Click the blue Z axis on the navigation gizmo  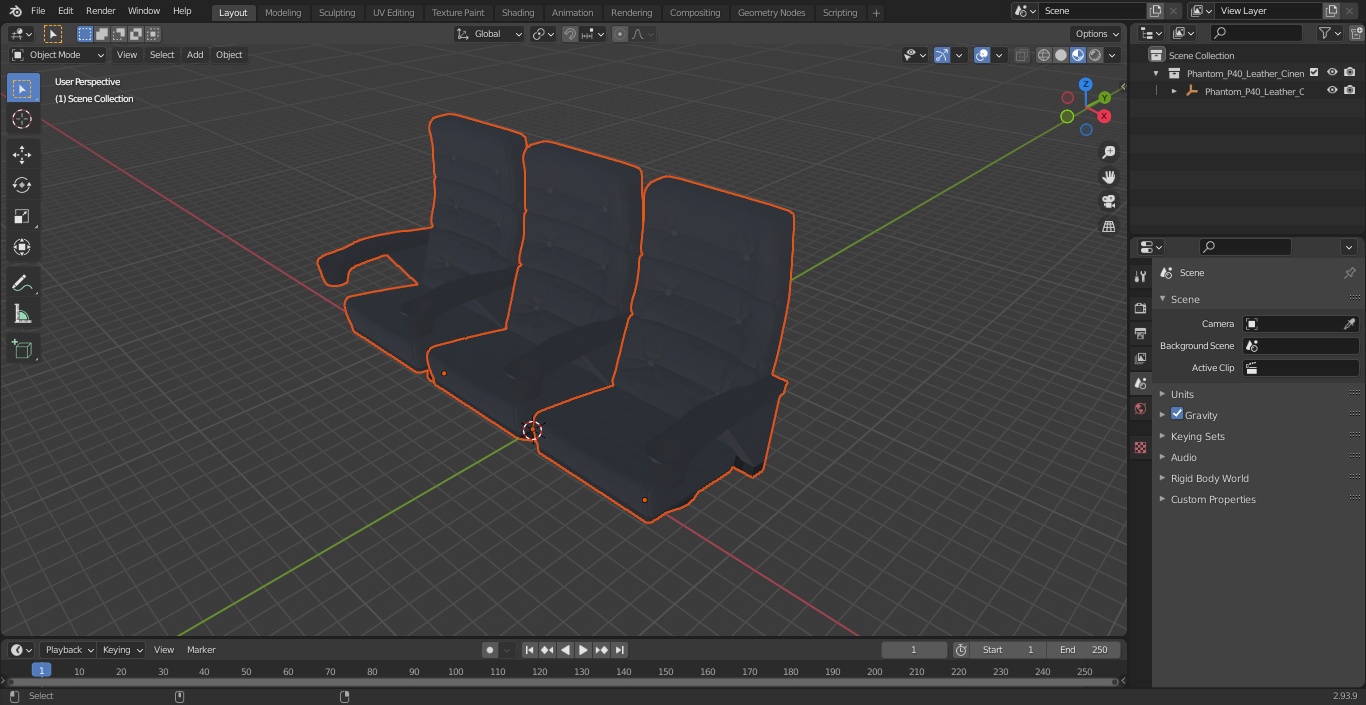tap(1086, 85)
